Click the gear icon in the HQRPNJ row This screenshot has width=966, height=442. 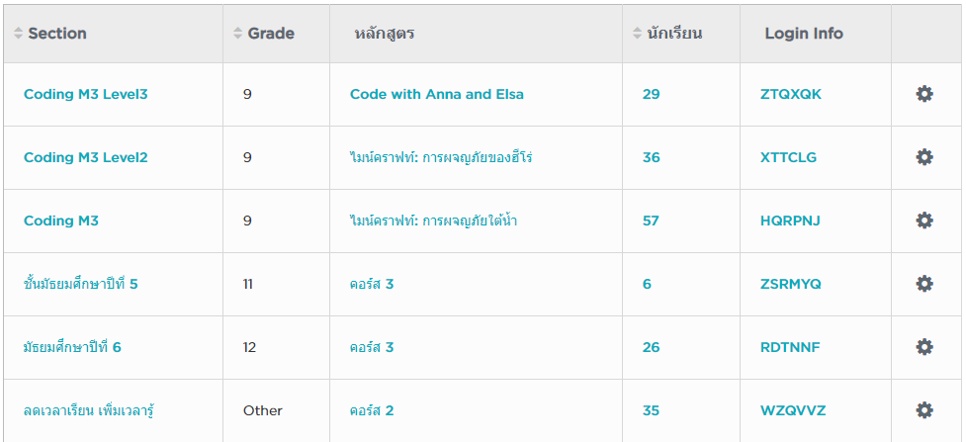click(x=924, y=221)
